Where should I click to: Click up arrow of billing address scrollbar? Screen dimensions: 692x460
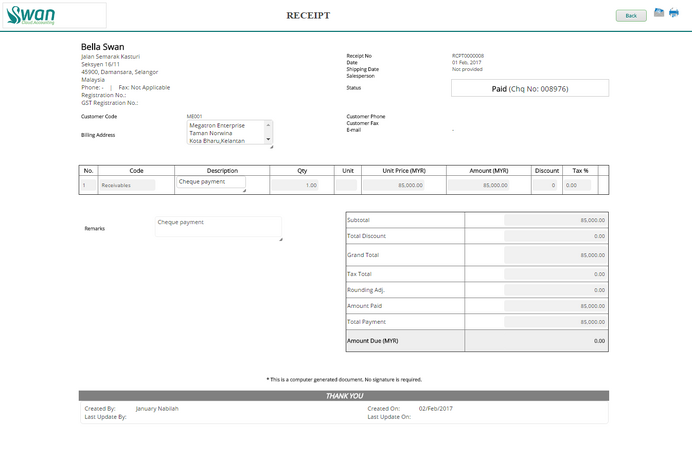click(x=268, y=125)
